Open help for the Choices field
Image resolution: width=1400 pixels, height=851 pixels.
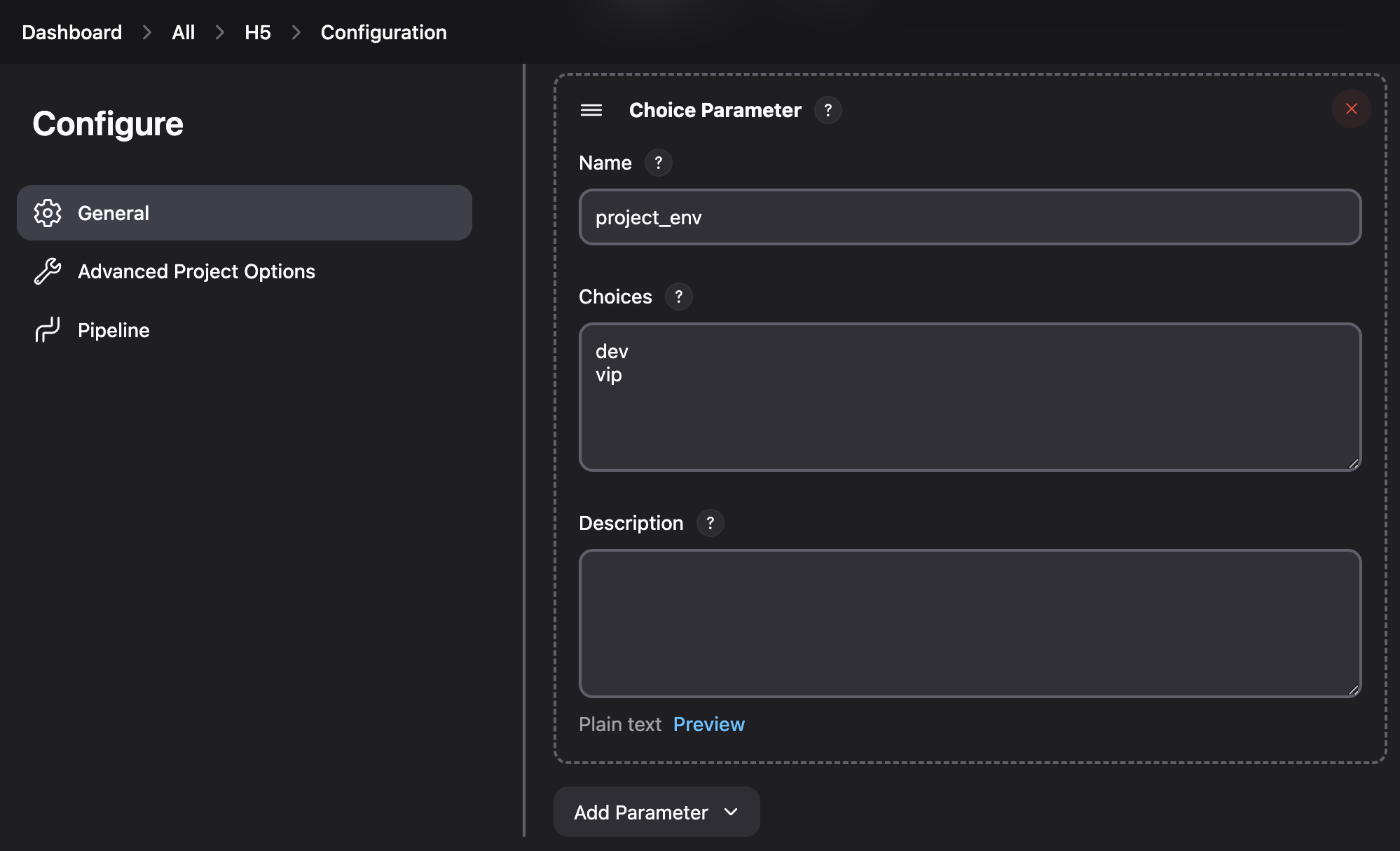[678, 297]
